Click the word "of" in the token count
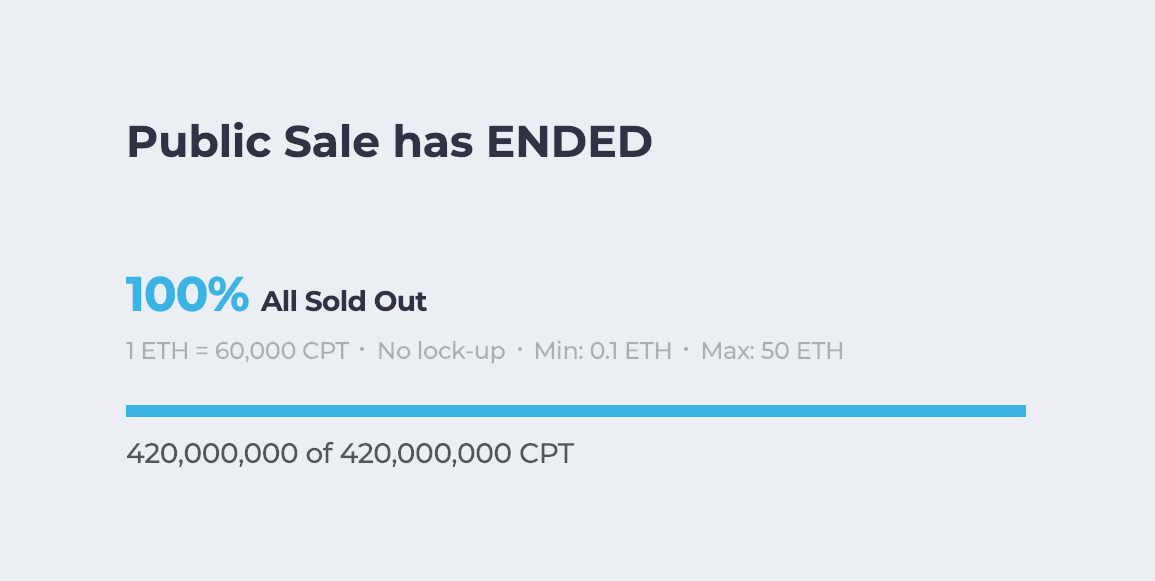 tap(319, 454)
